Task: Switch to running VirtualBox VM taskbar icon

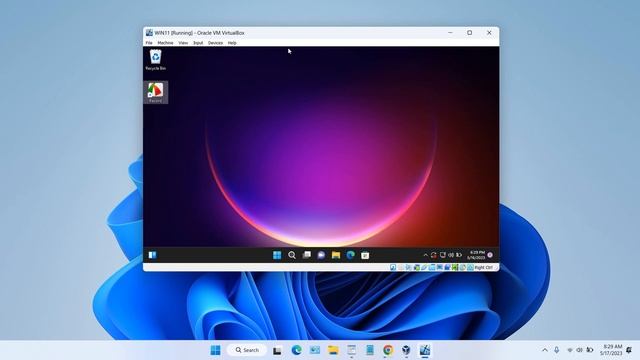Action: pyautogui.click(x=424, y=350)
